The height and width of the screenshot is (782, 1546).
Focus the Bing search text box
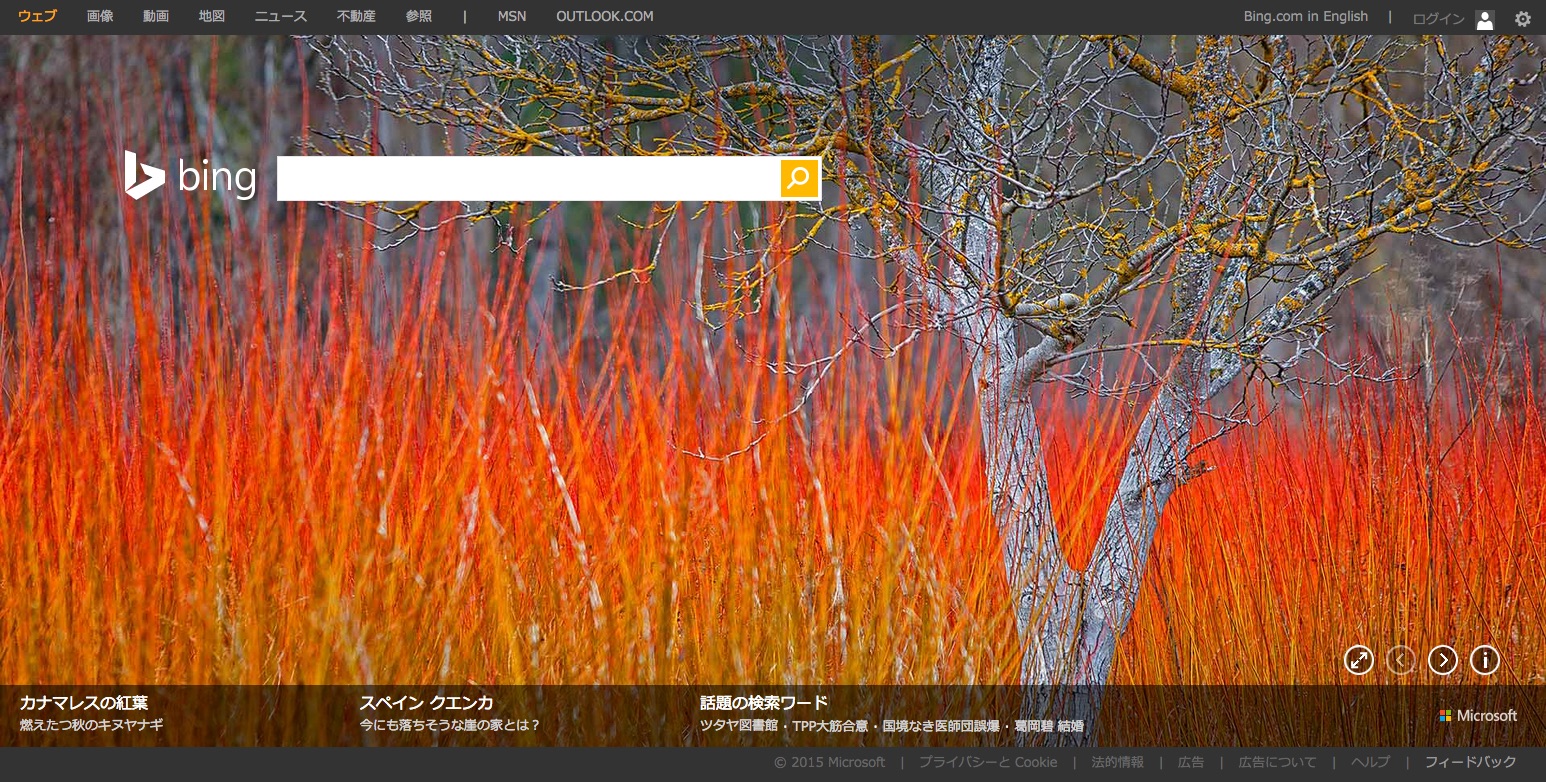[x=528, y=178]
